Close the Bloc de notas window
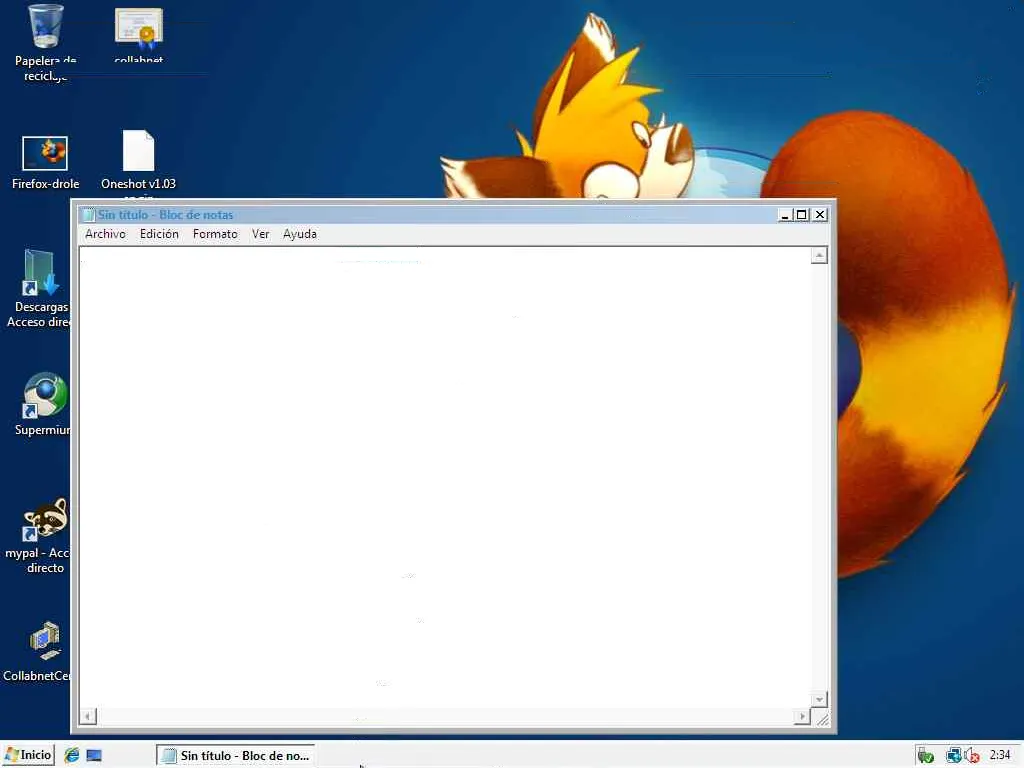 point(820,215)
